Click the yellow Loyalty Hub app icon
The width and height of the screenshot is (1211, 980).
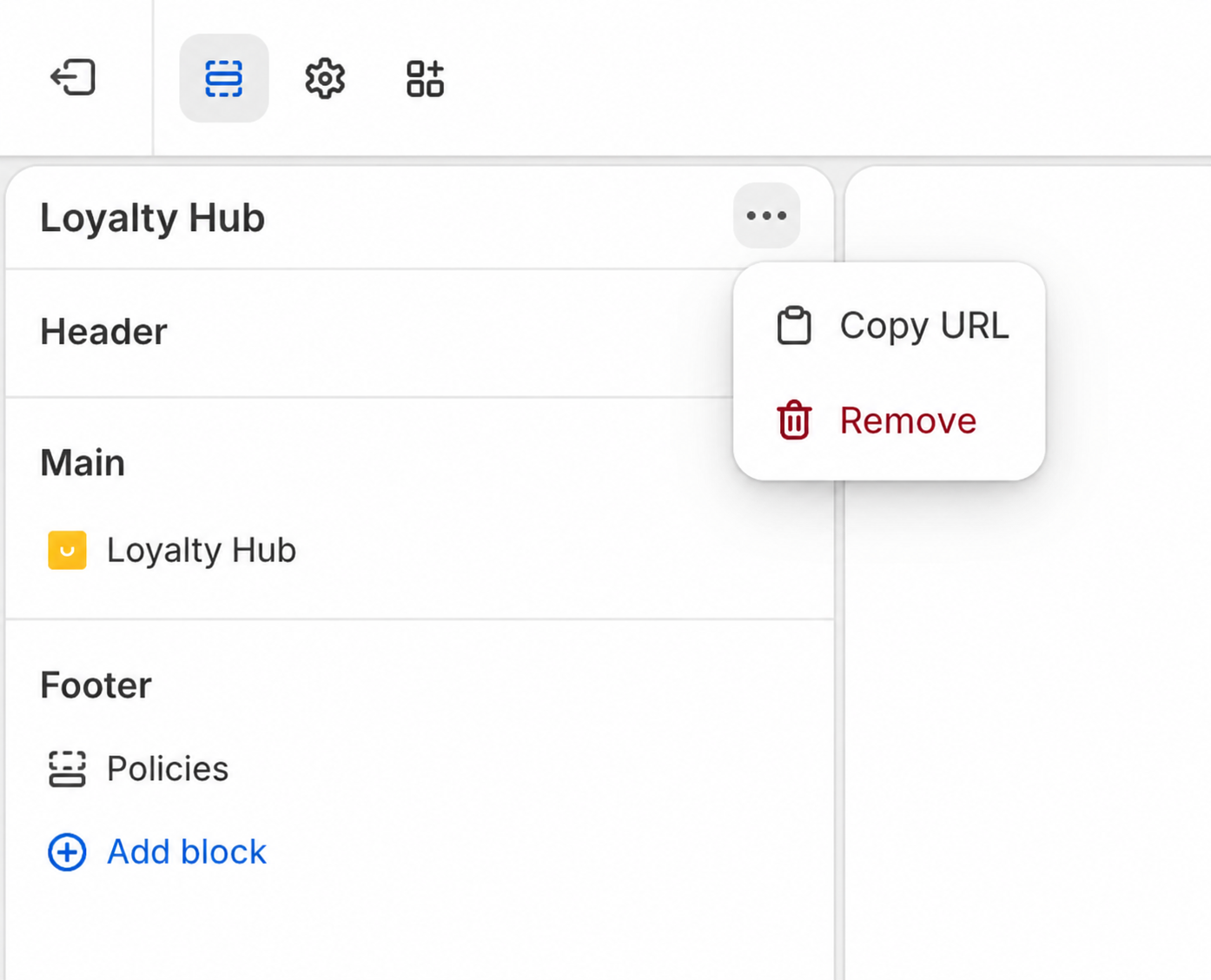point(67,550)
